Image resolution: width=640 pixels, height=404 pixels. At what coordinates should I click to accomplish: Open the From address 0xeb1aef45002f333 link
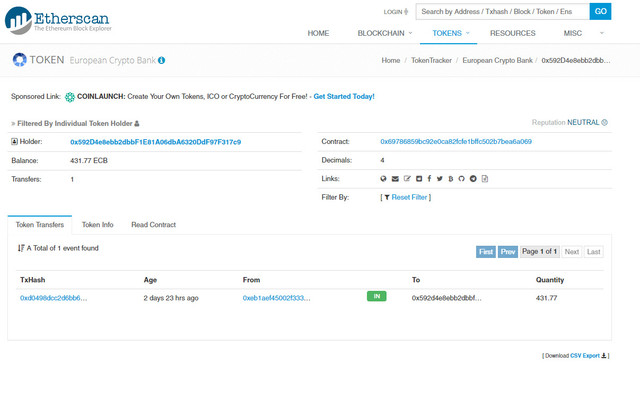click(x=276, y=298)
